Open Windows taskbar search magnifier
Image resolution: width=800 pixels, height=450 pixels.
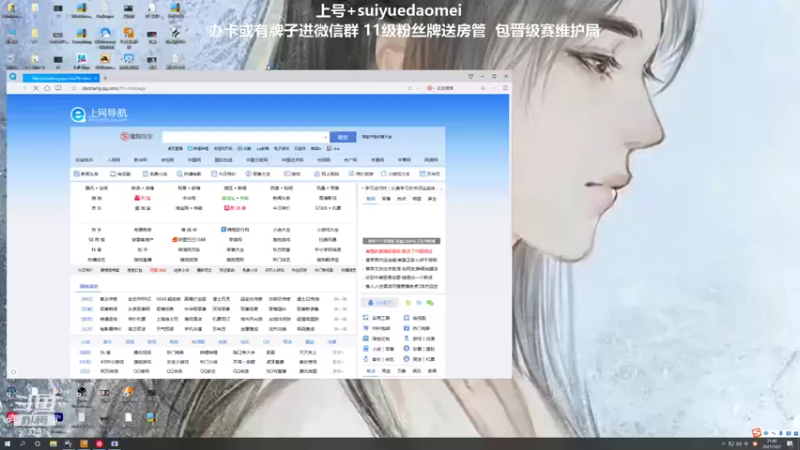point(22,444)
